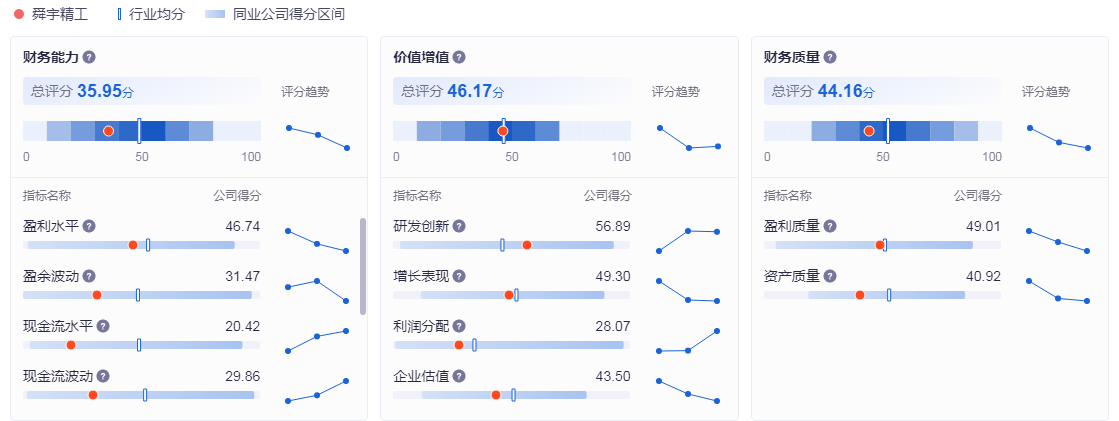Click help icon beside 利润分配
1119x421 pixels.
pyautogui.click(x=459, y=326)
